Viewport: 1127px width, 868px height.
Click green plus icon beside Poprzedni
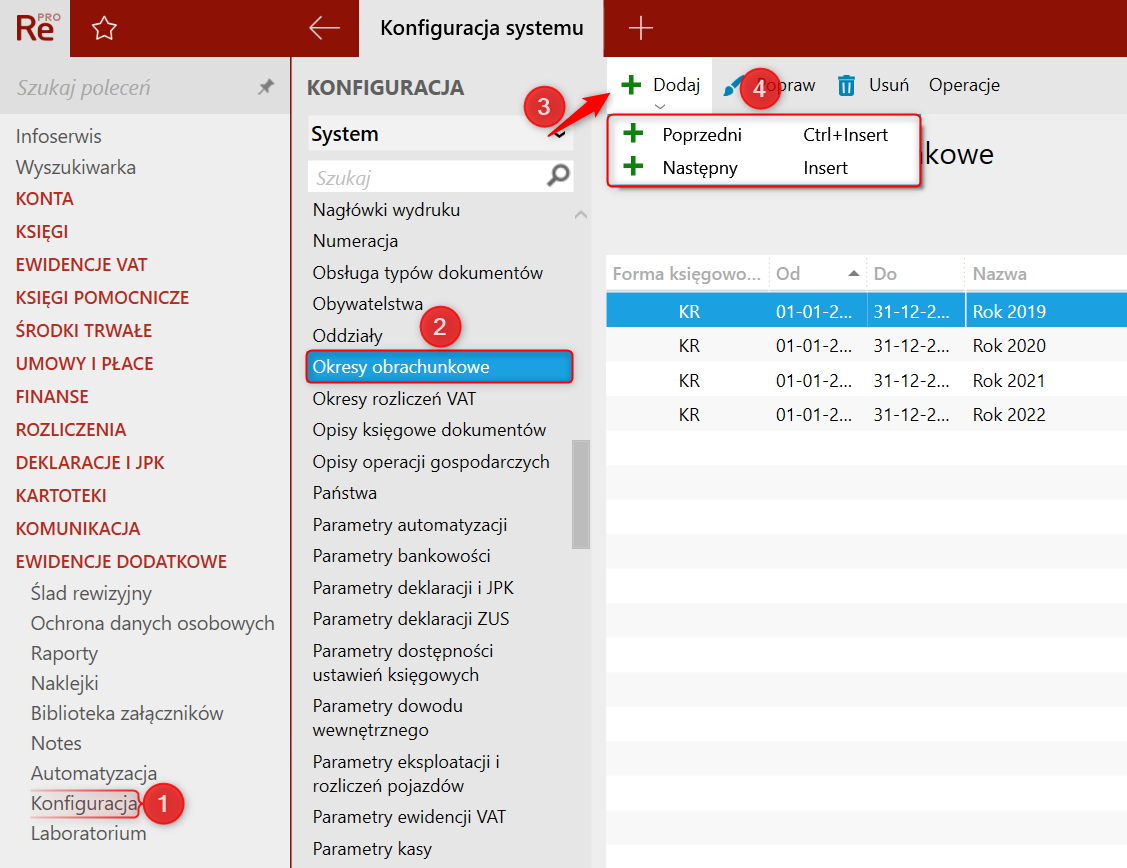coord(633,134)
